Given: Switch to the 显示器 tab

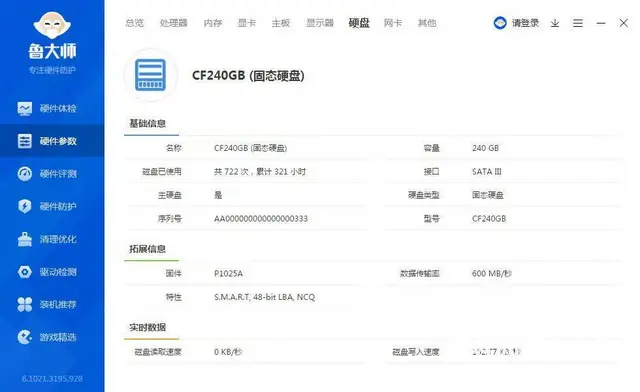Looking at the screenshot, I should (x=320, y=23).
